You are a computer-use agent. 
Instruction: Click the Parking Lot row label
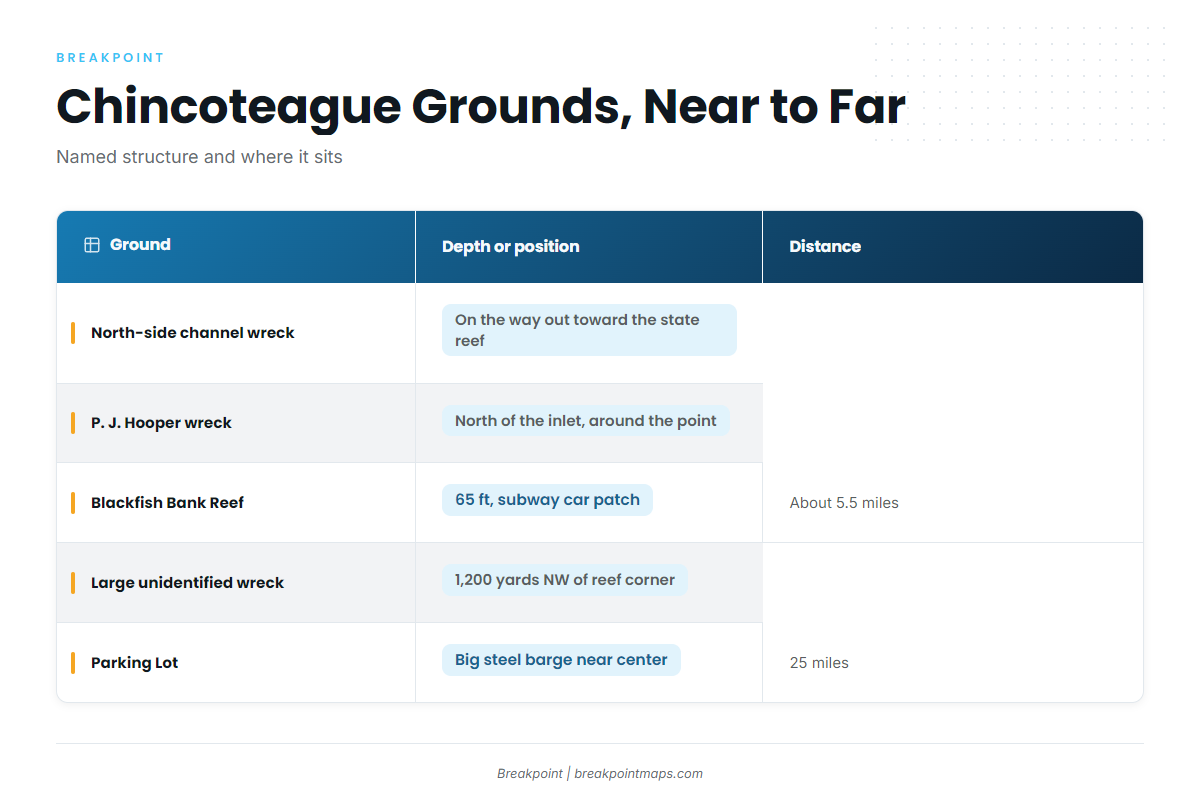[x=134, y=663]
